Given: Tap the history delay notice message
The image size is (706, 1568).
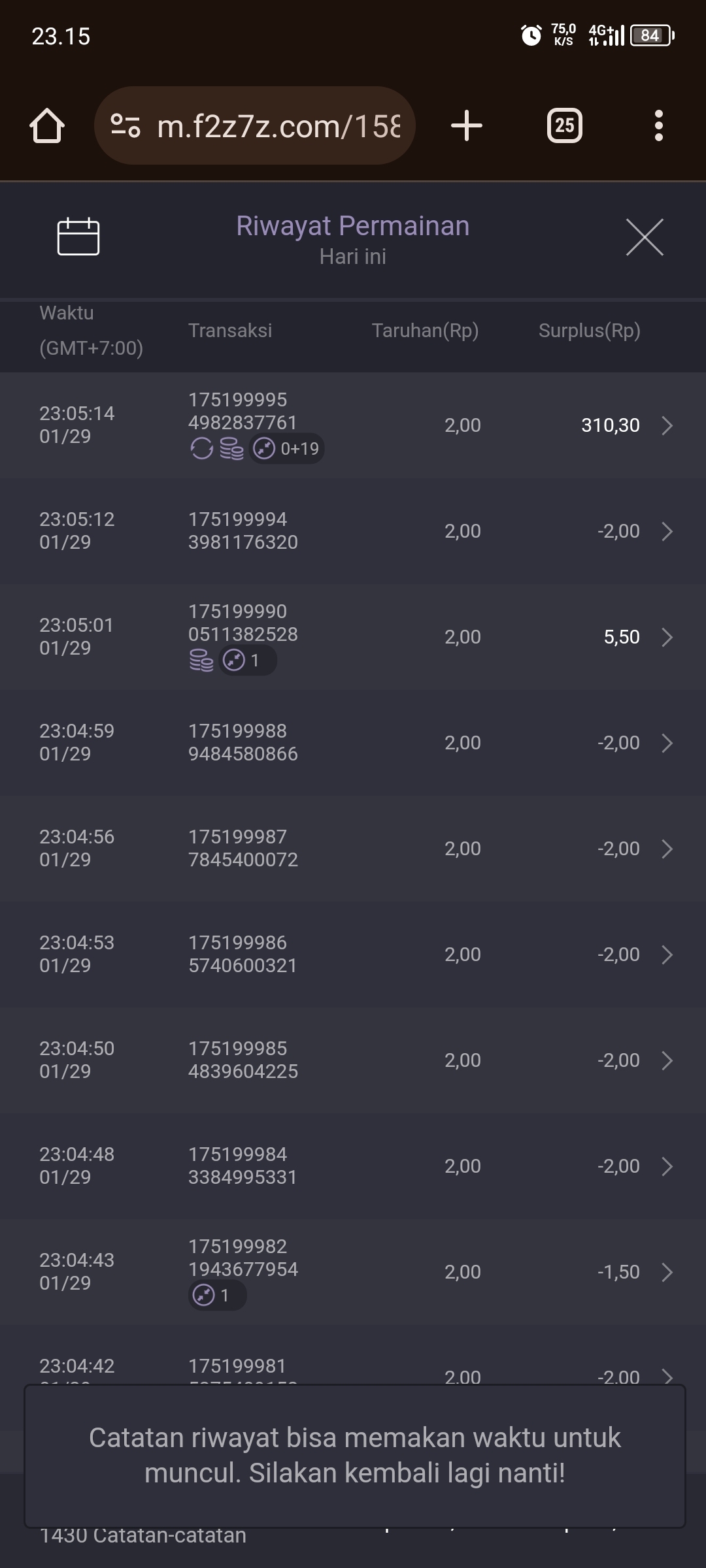Looking at the screenshot, I should 354,1456.
